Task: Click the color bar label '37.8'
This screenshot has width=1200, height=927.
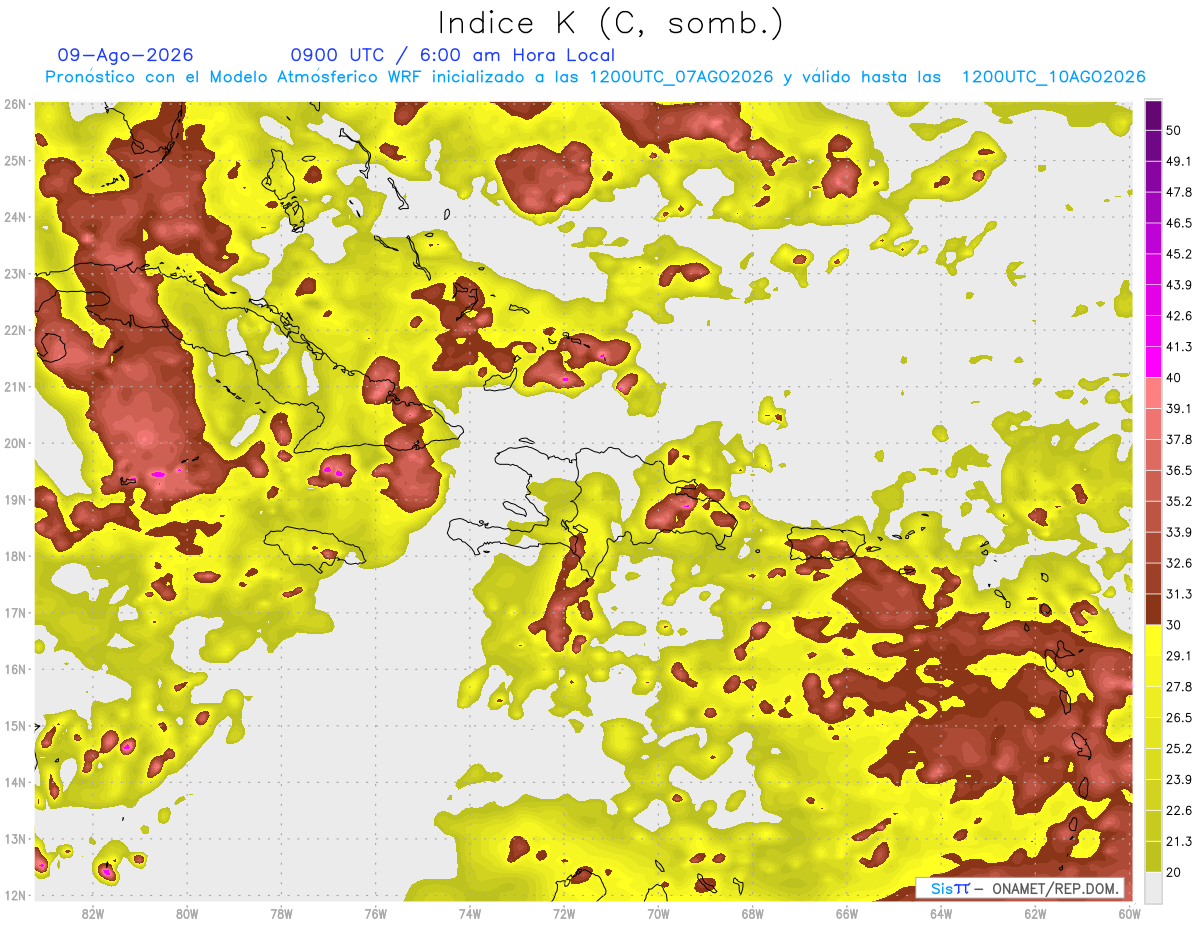Action: tap(1178, 439)
